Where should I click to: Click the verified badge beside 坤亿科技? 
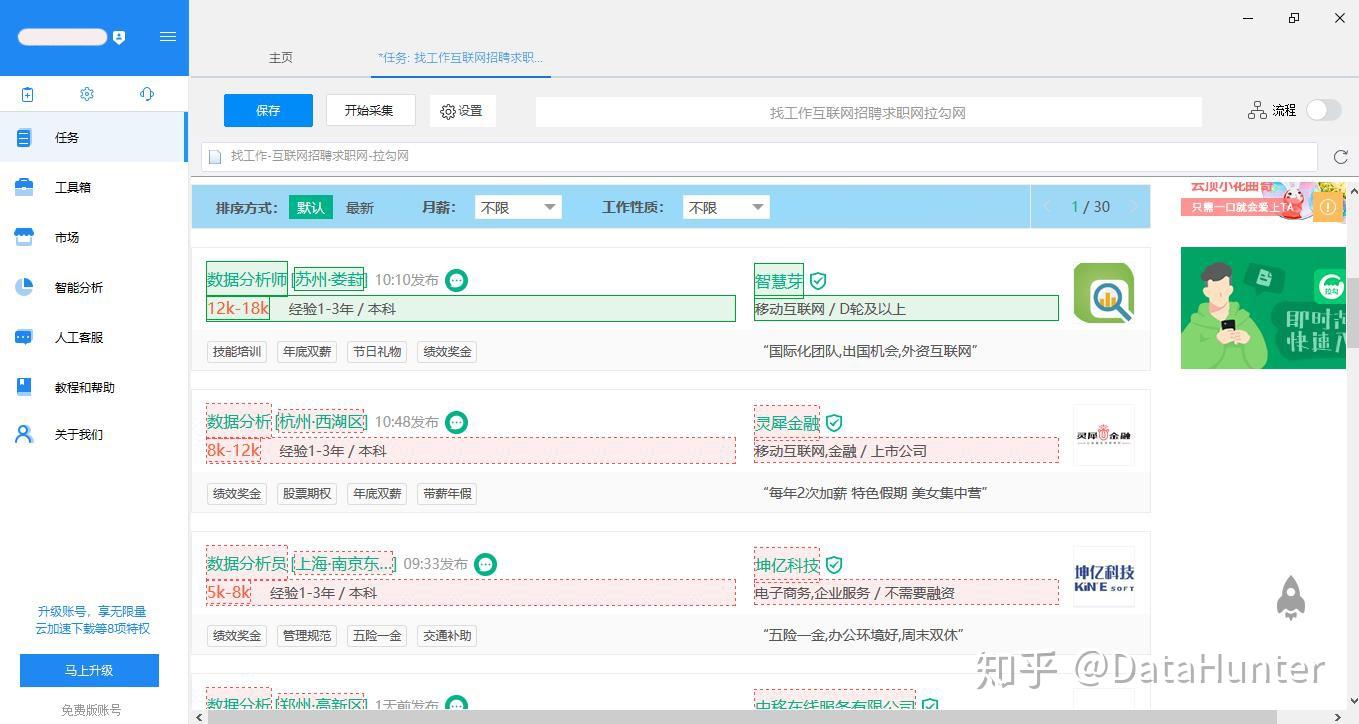click(834, 565)
